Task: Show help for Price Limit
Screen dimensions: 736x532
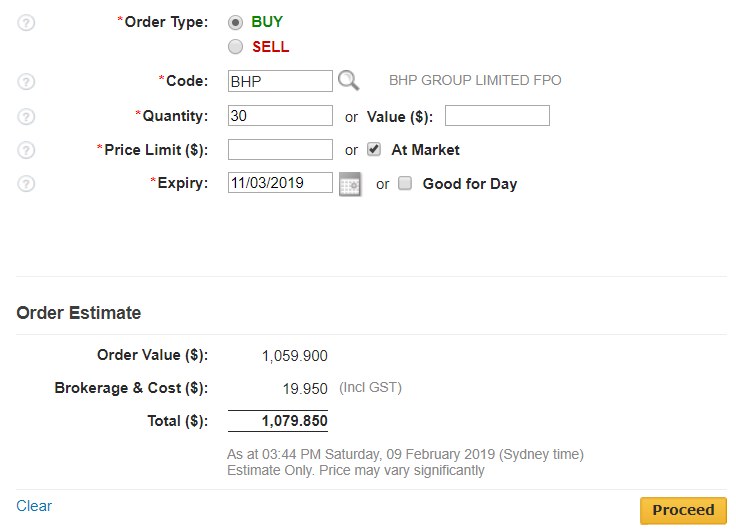Action: coord(27,151)
